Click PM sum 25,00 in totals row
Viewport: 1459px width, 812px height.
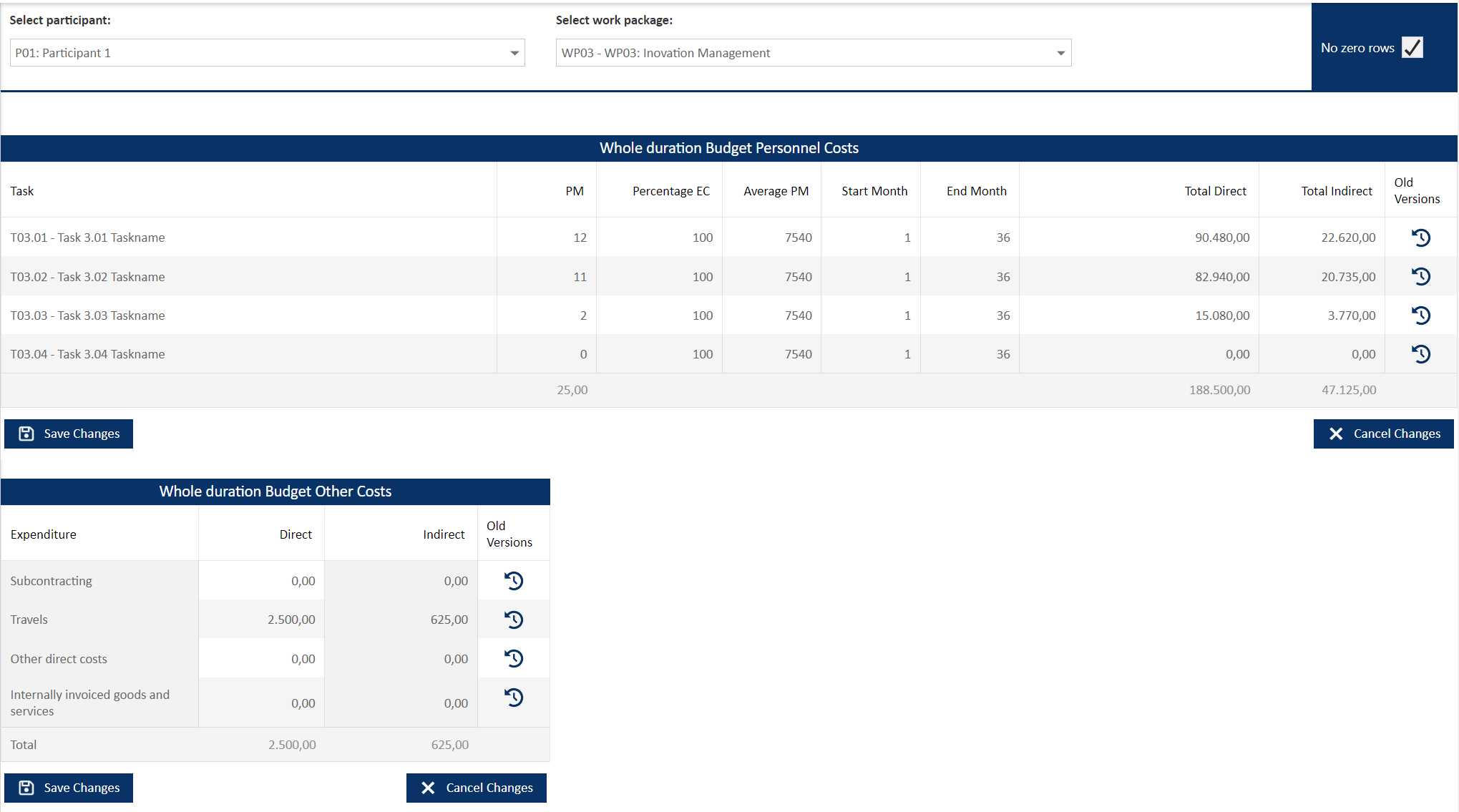point(572,390)
